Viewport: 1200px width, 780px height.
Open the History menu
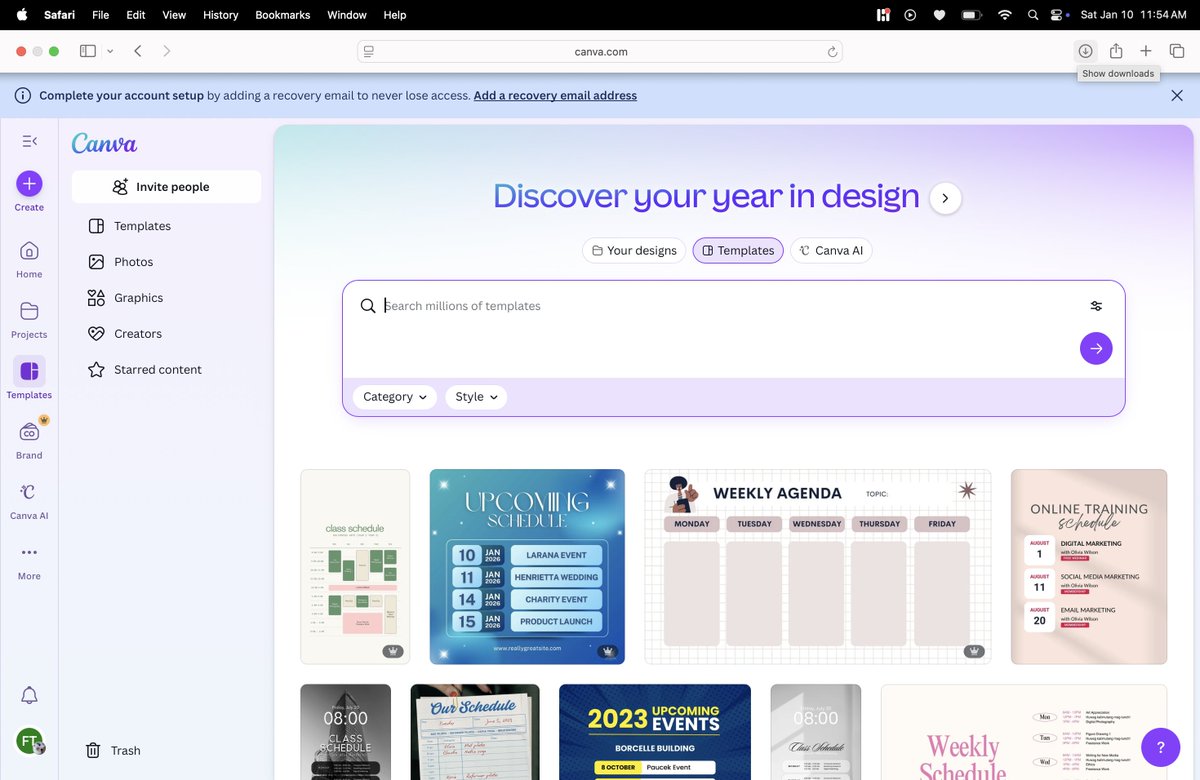(x=220, y=15)
